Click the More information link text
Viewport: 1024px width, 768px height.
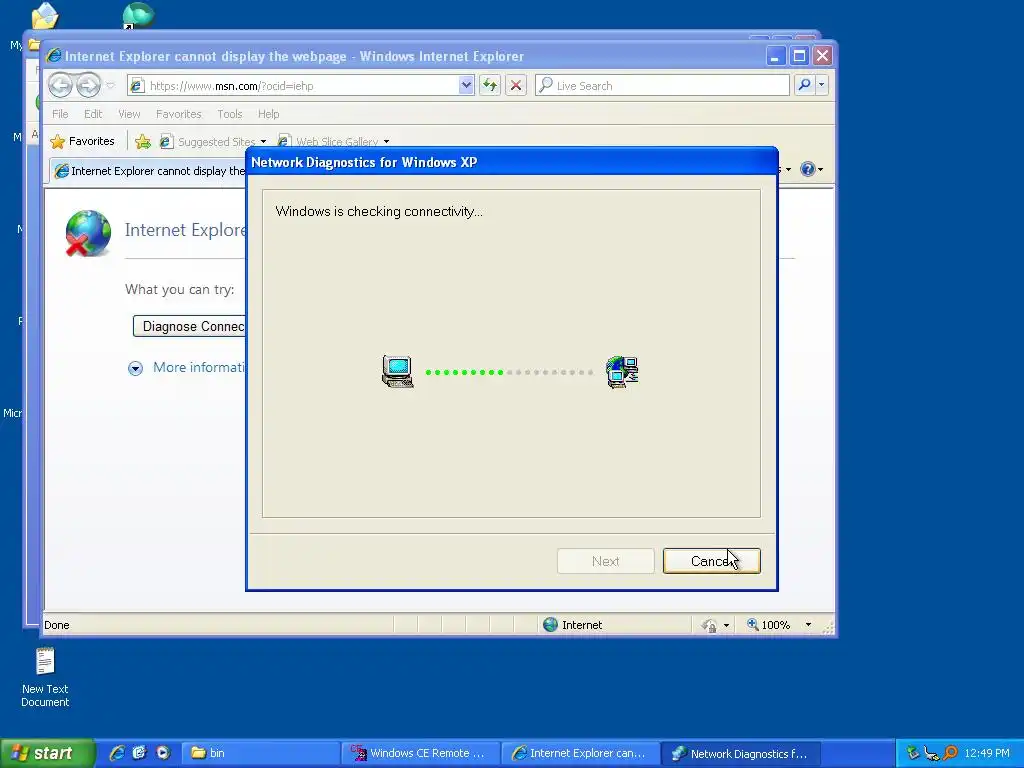coord(199,367)
